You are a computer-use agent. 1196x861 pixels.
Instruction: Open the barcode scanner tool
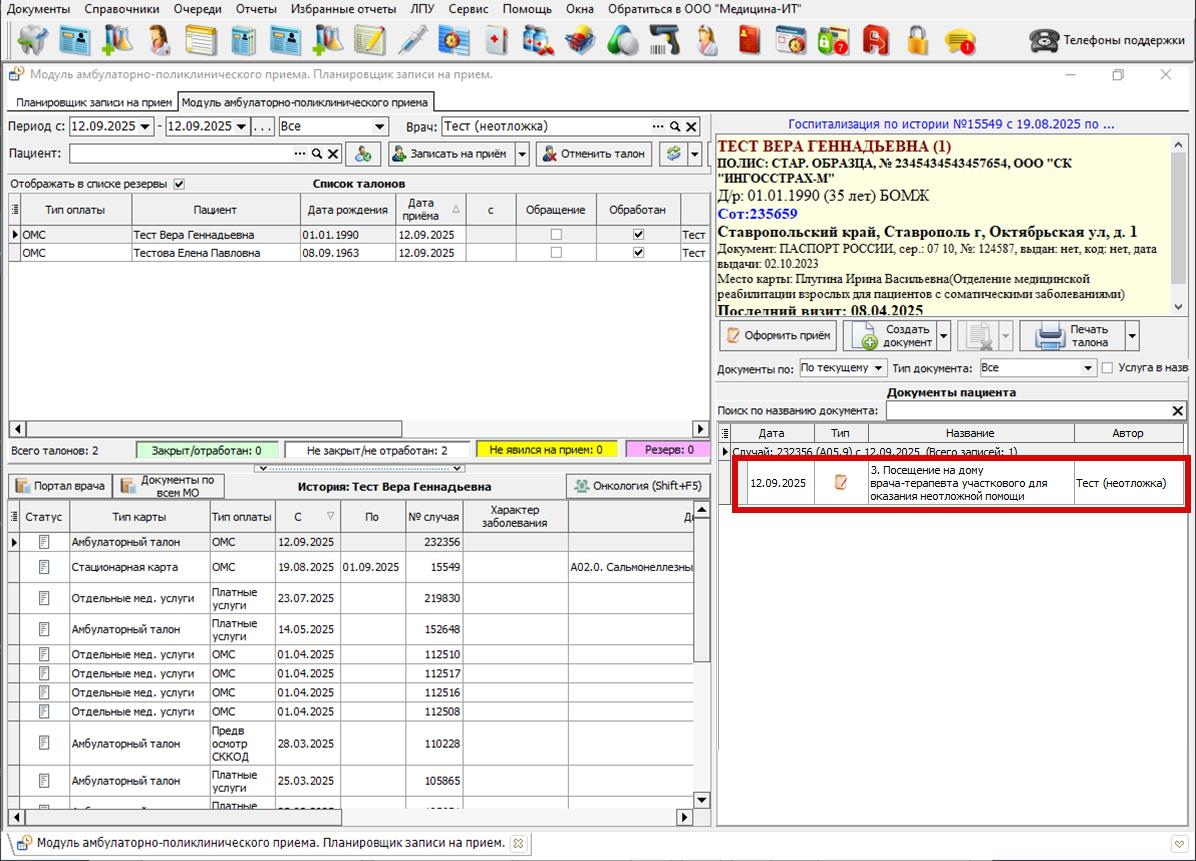pyautogui.click(x=663, y=40)
